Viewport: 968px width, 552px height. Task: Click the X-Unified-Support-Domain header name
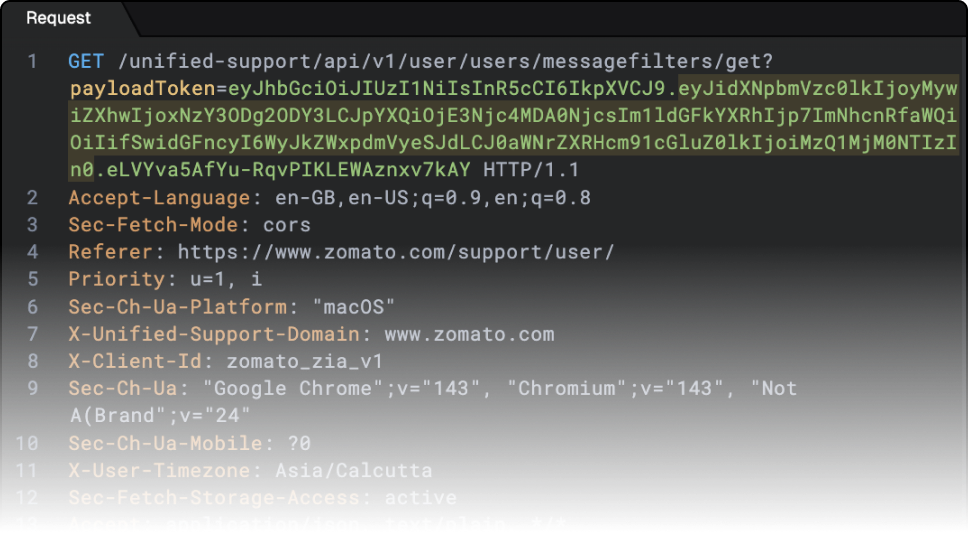point(213,334)
